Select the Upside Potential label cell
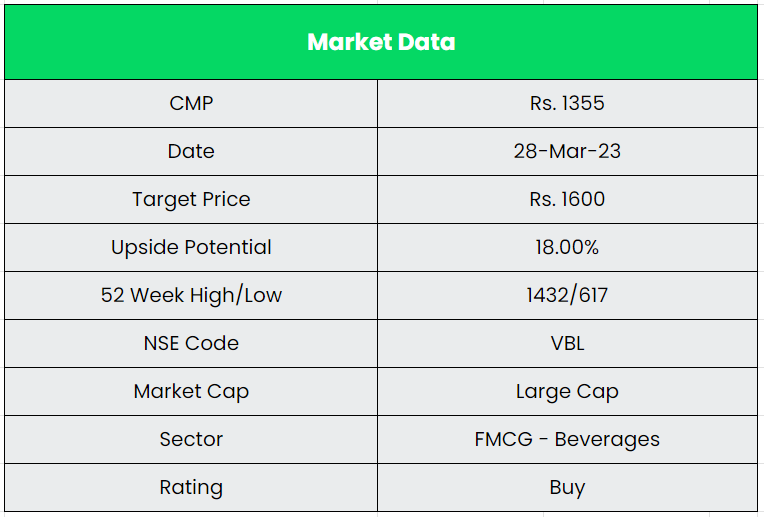The image size is (764, 517). pos(191,247)
